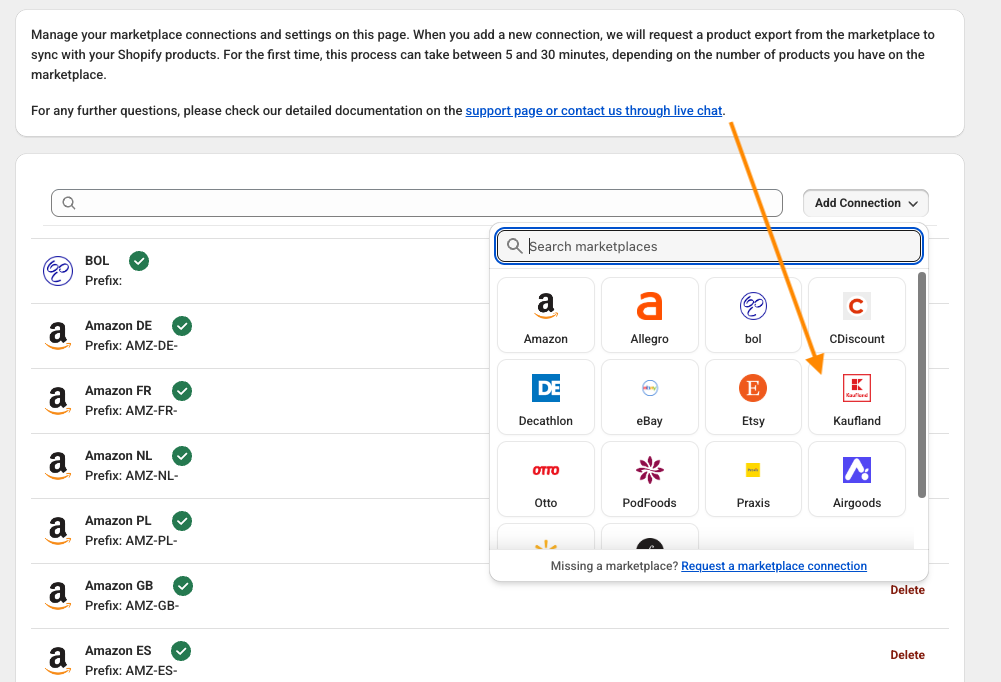Click green check status beside Amazon NL
1001x682 pixels.
pyautogui.click(x=182, y=456)
